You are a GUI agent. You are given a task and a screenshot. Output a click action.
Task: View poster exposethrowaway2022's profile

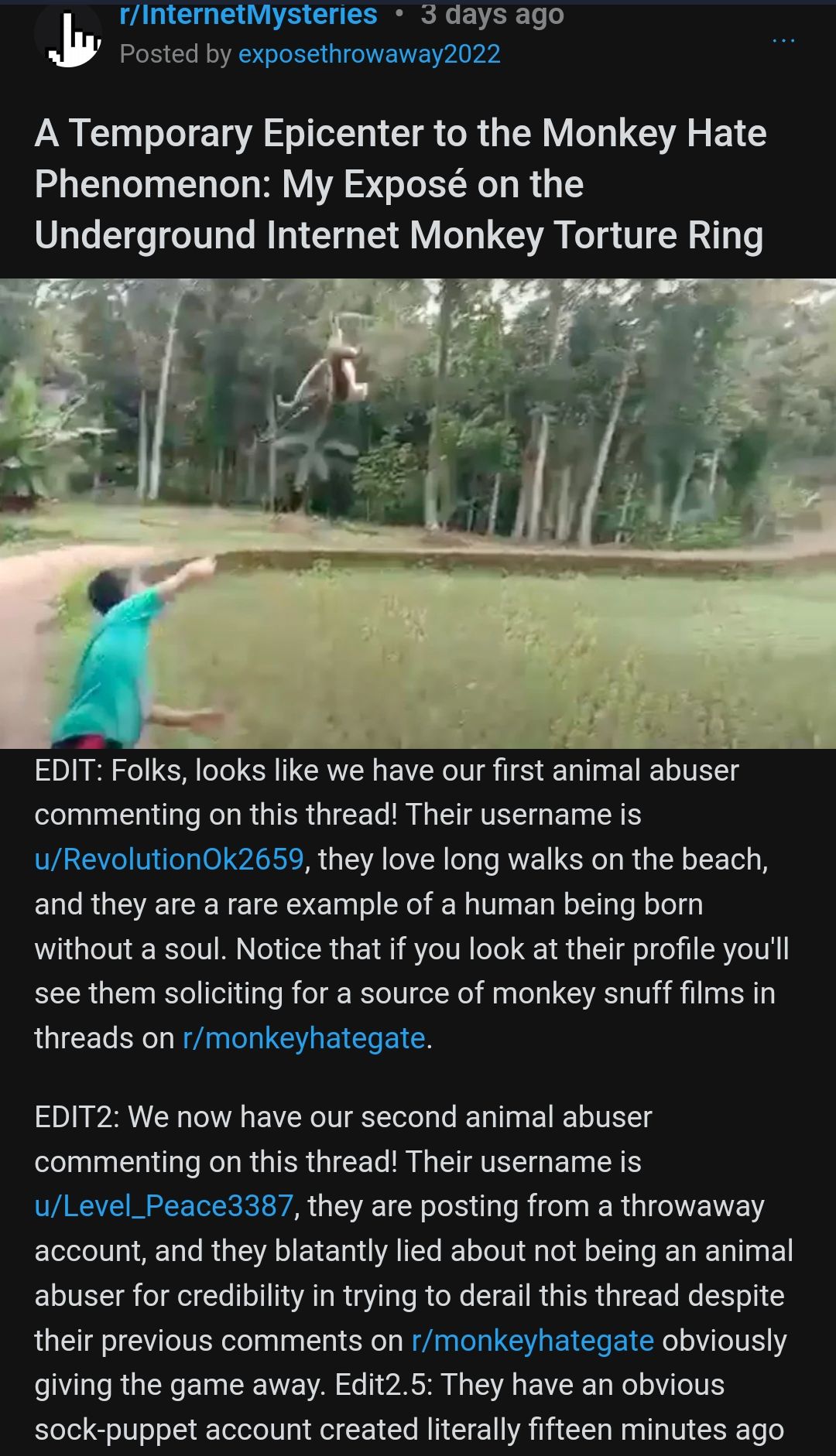click(369, 54)
